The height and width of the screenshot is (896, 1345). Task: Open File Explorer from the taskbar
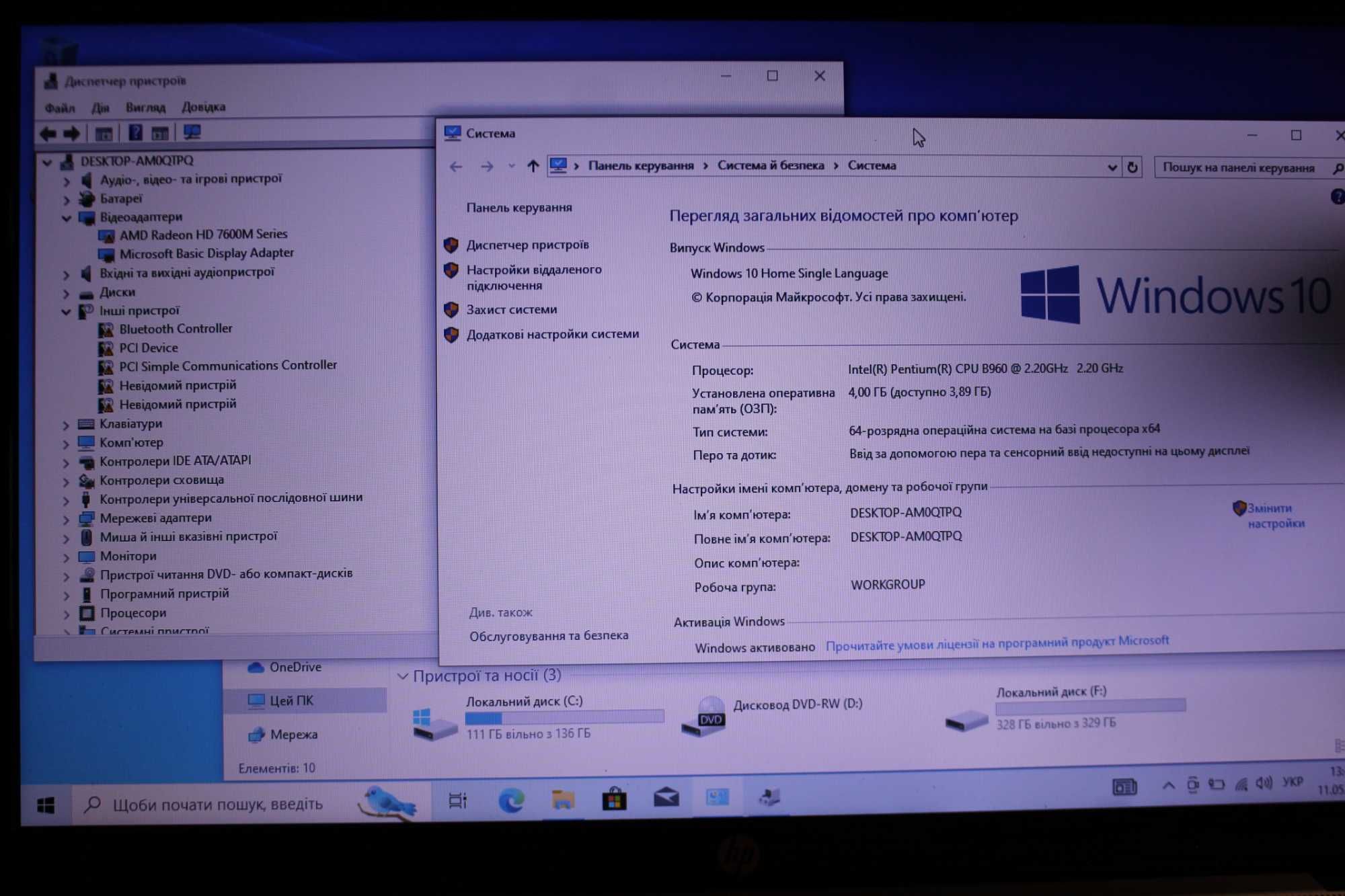[x=563, y=799]
